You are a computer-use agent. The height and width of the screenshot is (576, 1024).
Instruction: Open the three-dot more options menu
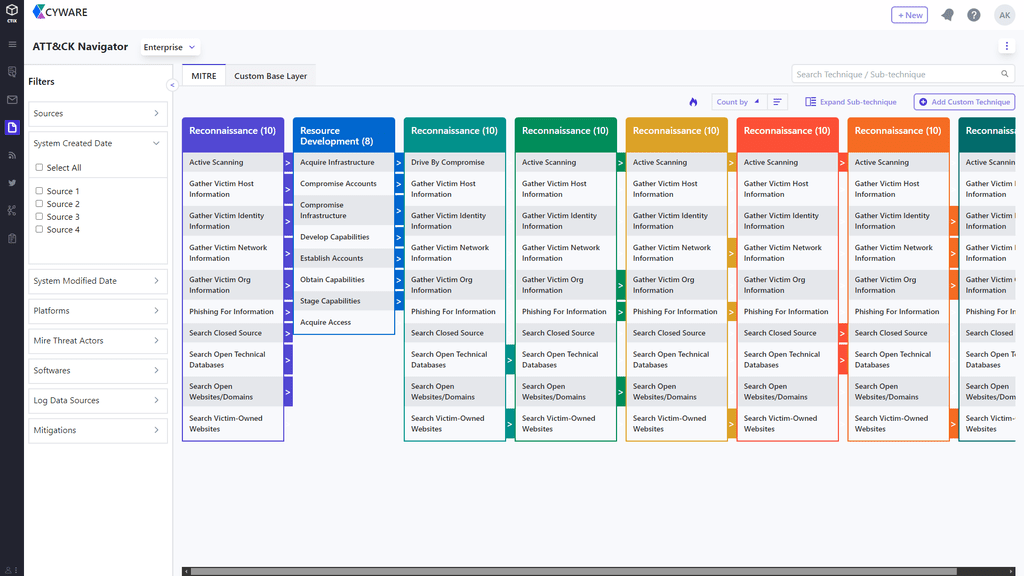point(1006,46)
